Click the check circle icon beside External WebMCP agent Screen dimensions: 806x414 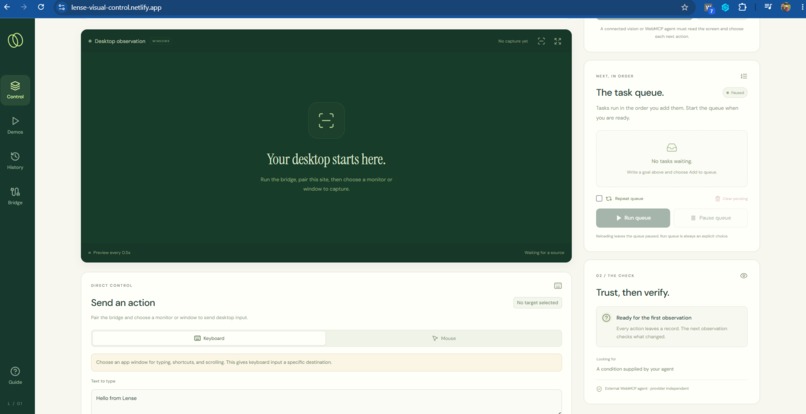[599, 389]
